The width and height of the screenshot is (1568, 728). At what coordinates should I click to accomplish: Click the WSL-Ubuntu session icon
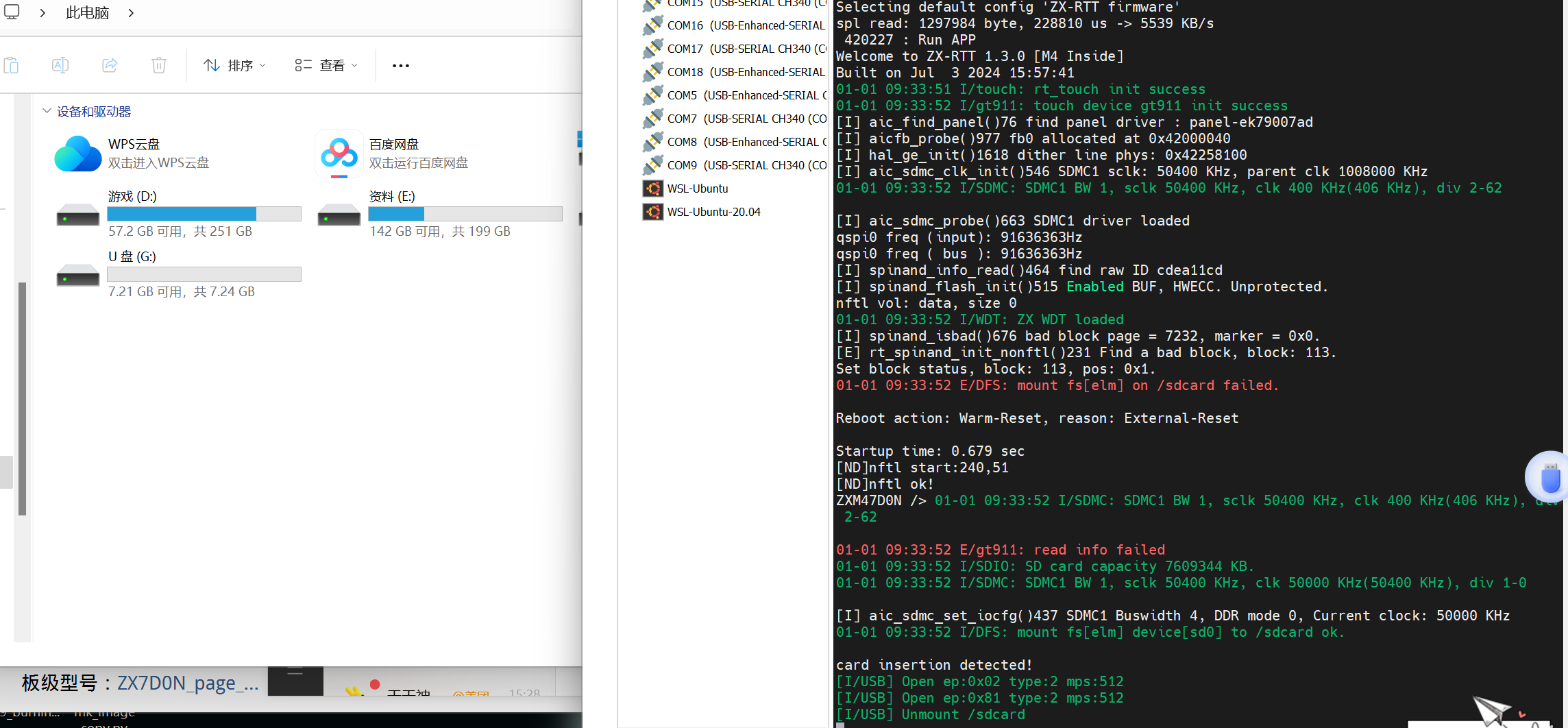coord(653,189)
